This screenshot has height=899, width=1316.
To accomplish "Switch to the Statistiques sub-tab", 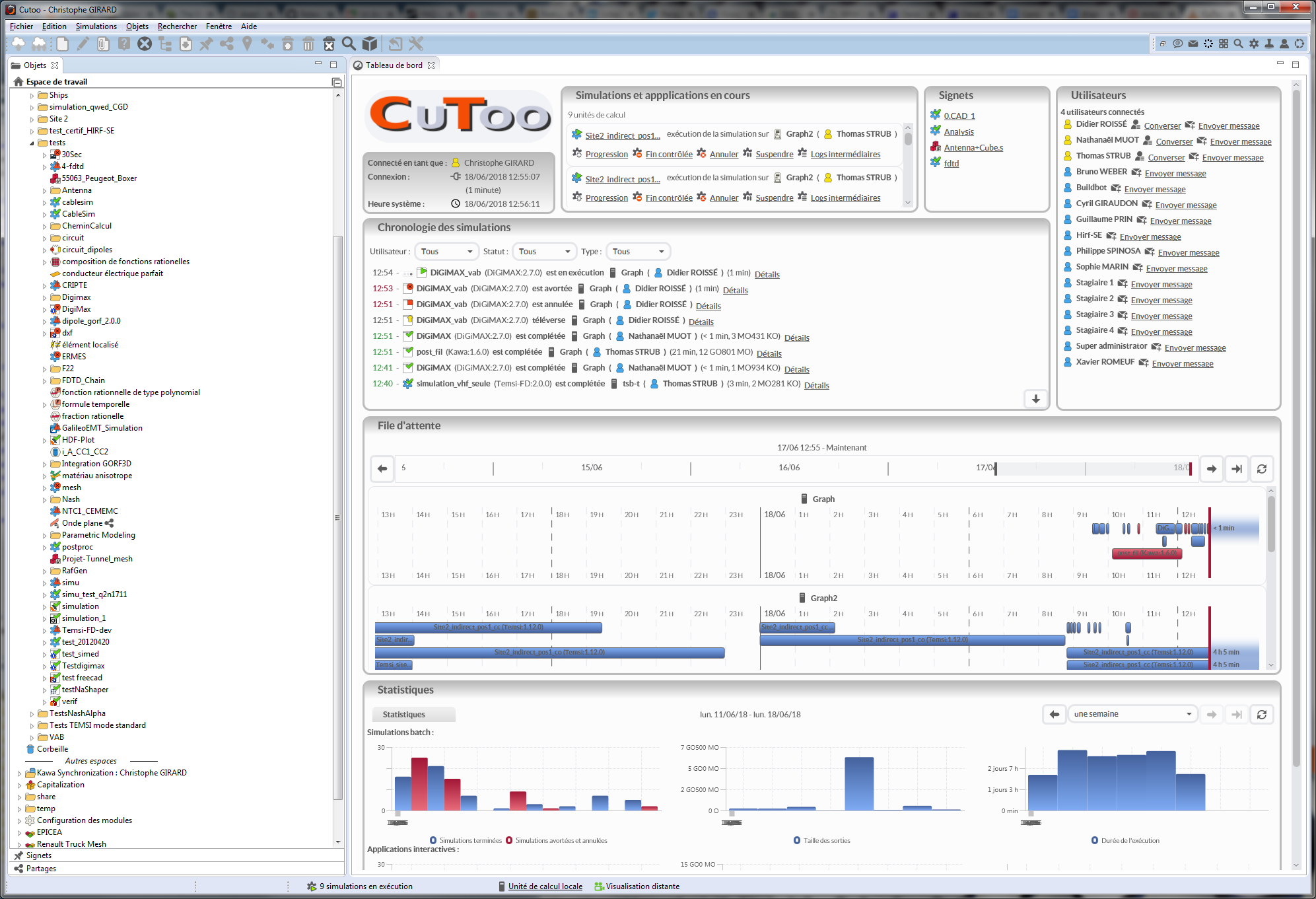I will point(413,714).
